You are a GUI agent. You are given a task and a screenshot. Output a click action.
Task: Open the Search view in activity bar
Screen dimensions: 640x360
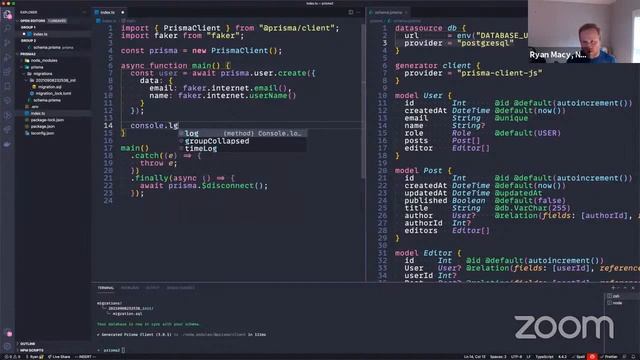pyautogui.click(x=7, y=29)
